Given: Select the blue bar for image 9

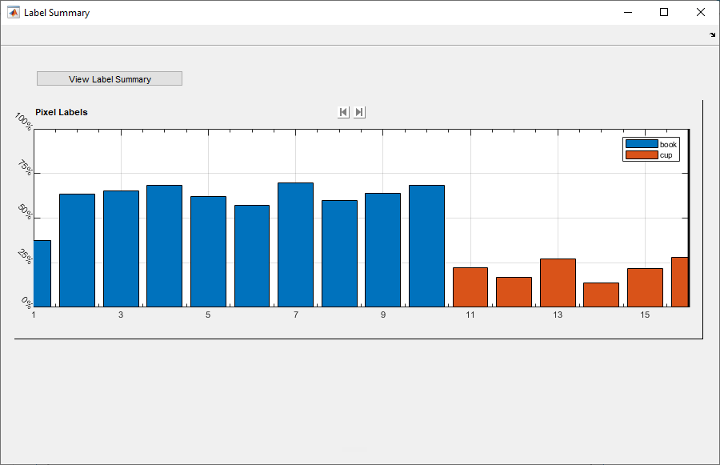Looking at the screenshot, I should 383,250.
